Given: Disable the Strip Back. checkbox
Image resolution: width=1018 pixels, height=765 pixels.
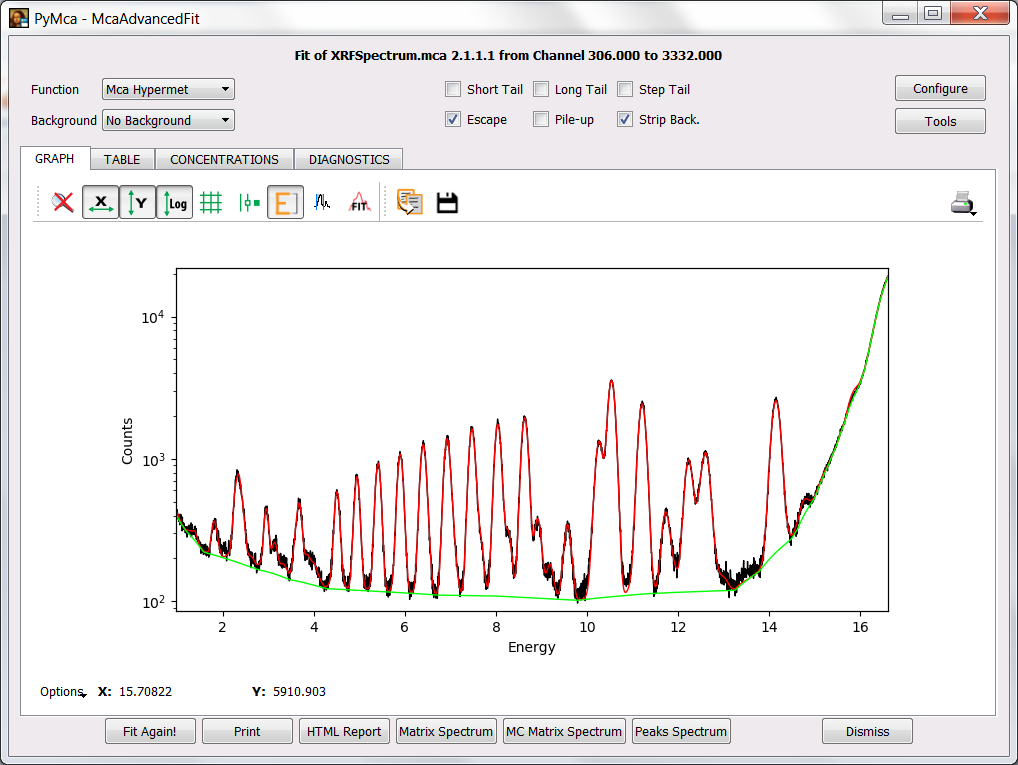Looking at the screenshot, I should (x=625, y=120).
